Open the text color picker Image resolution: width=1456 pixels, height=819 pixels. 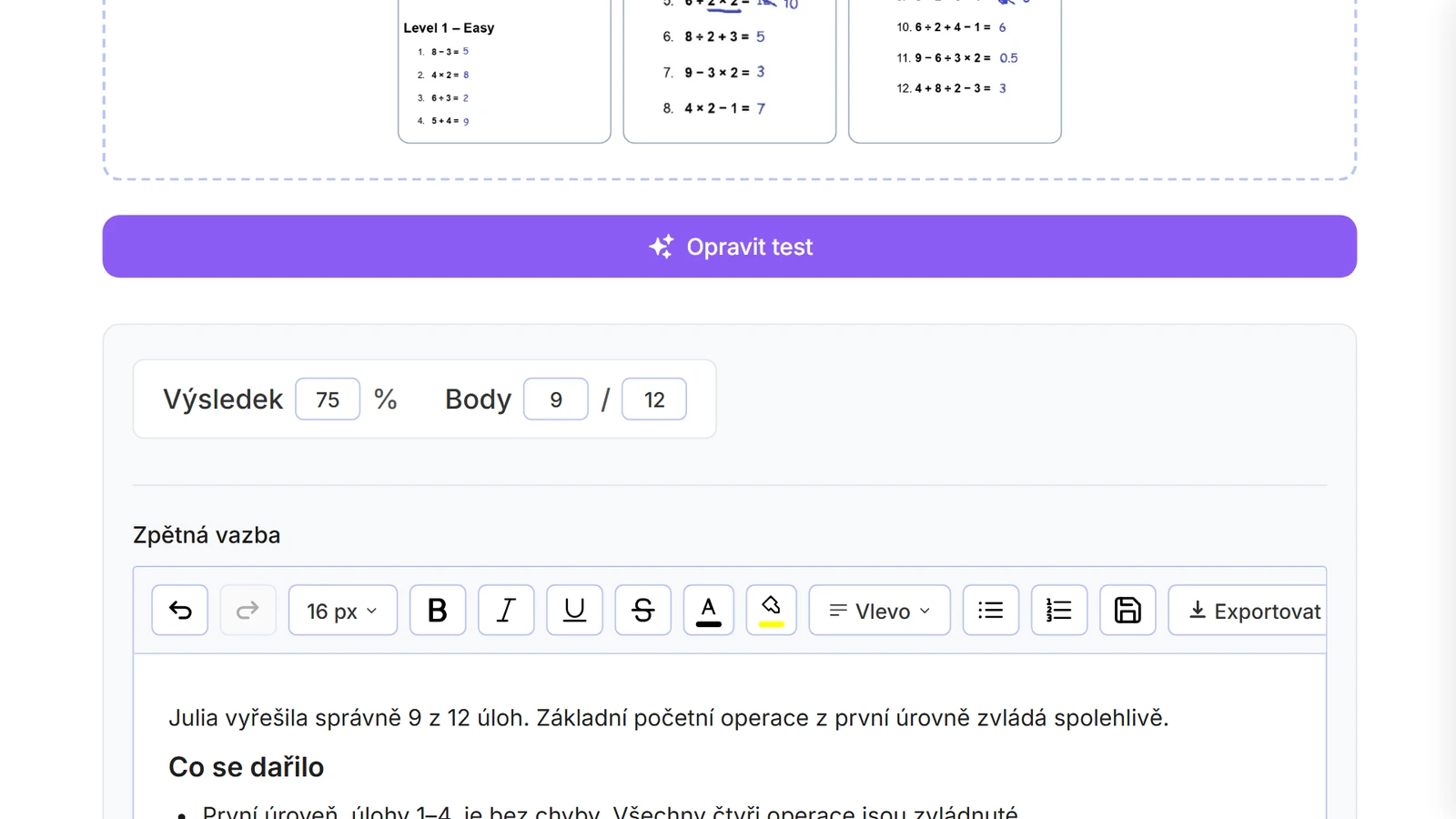click(709, 610)
